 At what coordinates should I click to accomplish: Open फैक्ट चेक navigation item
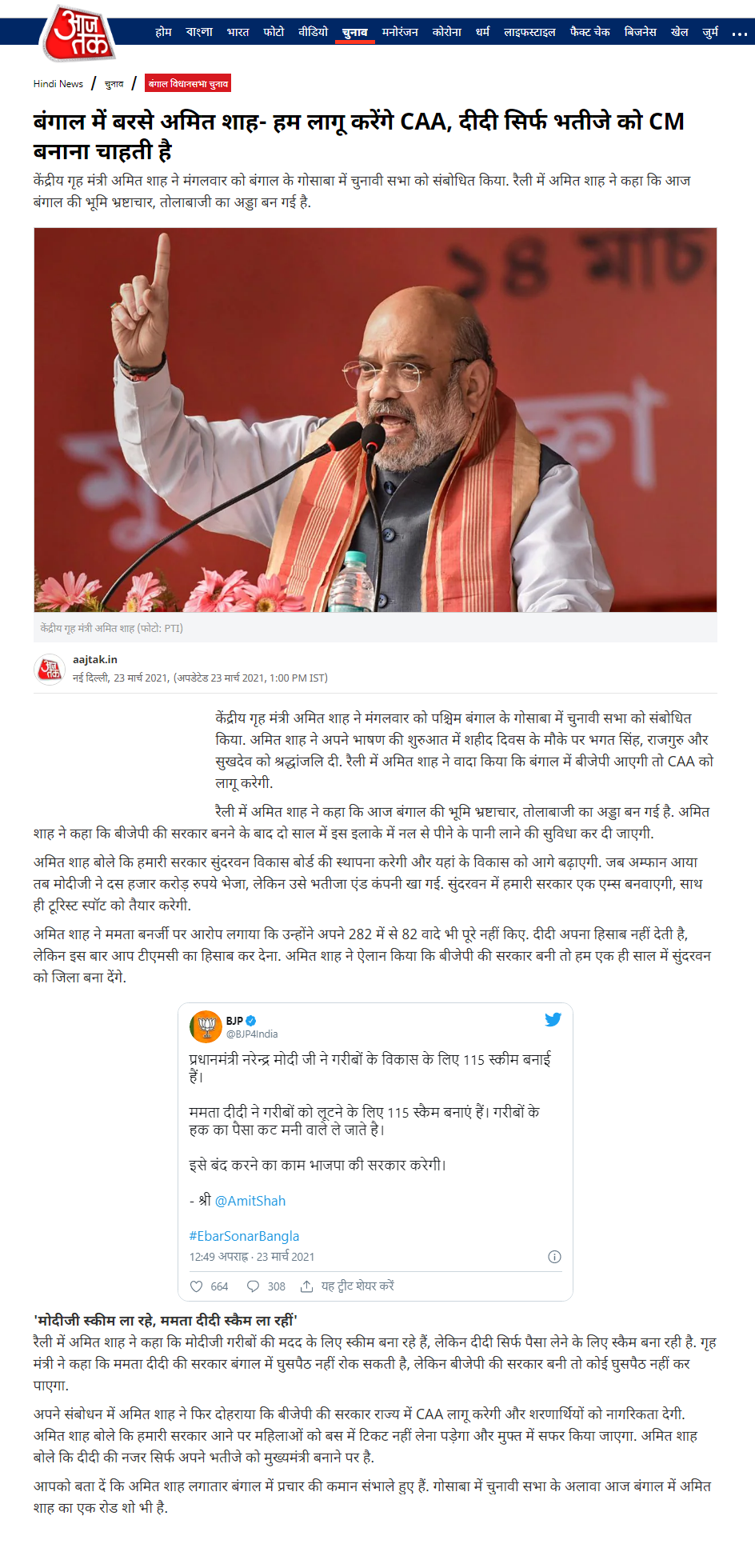[590, 32]
